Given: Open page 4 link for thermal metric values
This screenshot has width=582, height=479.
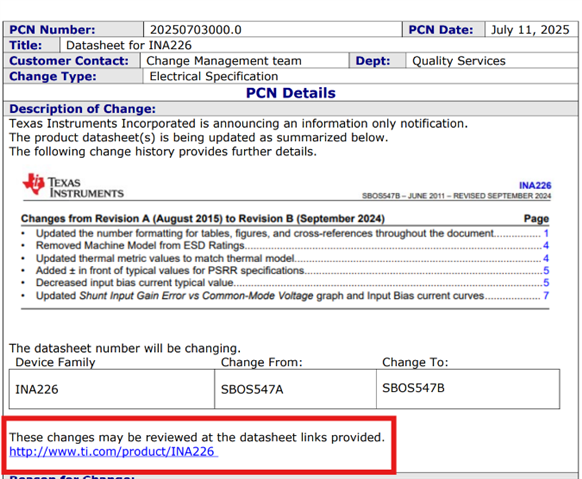Looking at the screenshot, I should click(x=546, y=258).
